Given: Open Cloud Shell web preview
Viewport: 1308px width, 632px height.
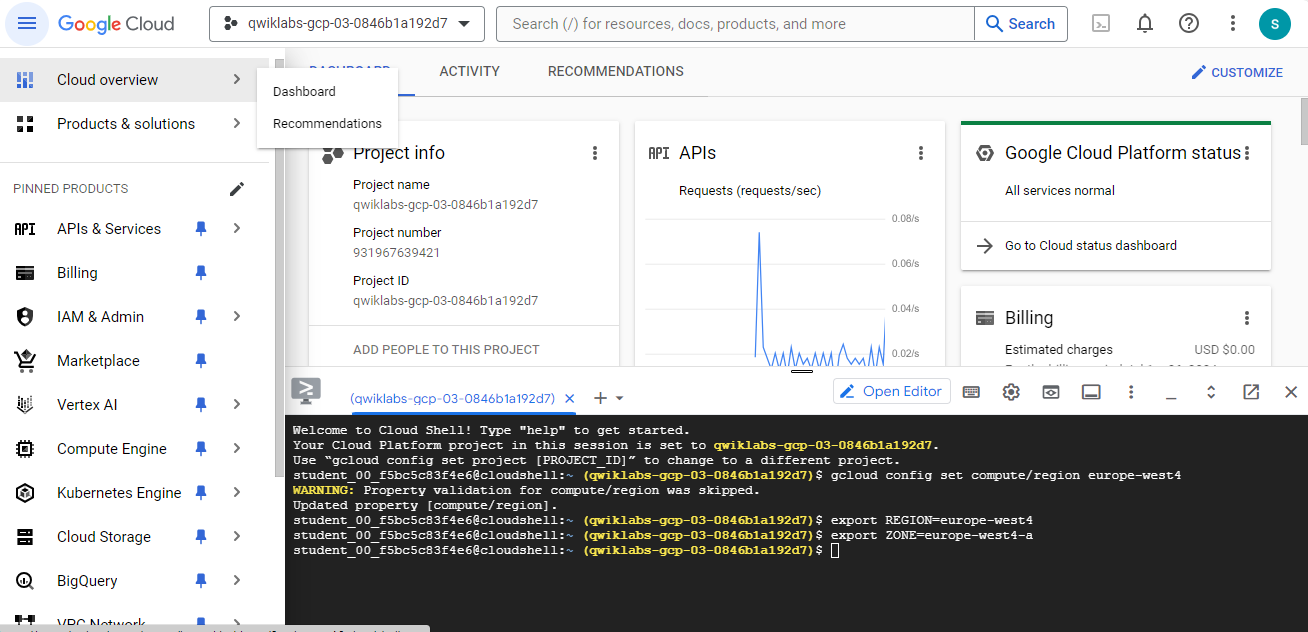Looking at the screenshot, I should 1051,392.
